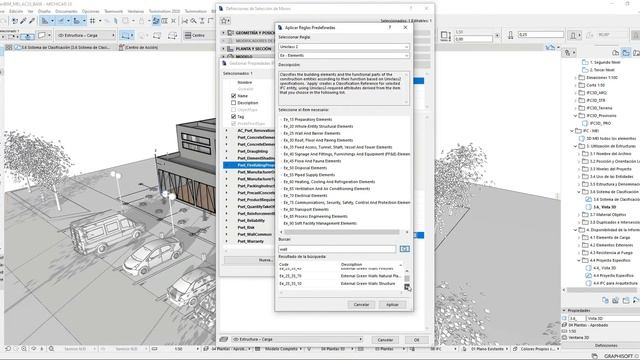640x360 pixels.
Task: Click the Centro anchor icon in info box
Action: pyautogui.click(x=188, y=36)
